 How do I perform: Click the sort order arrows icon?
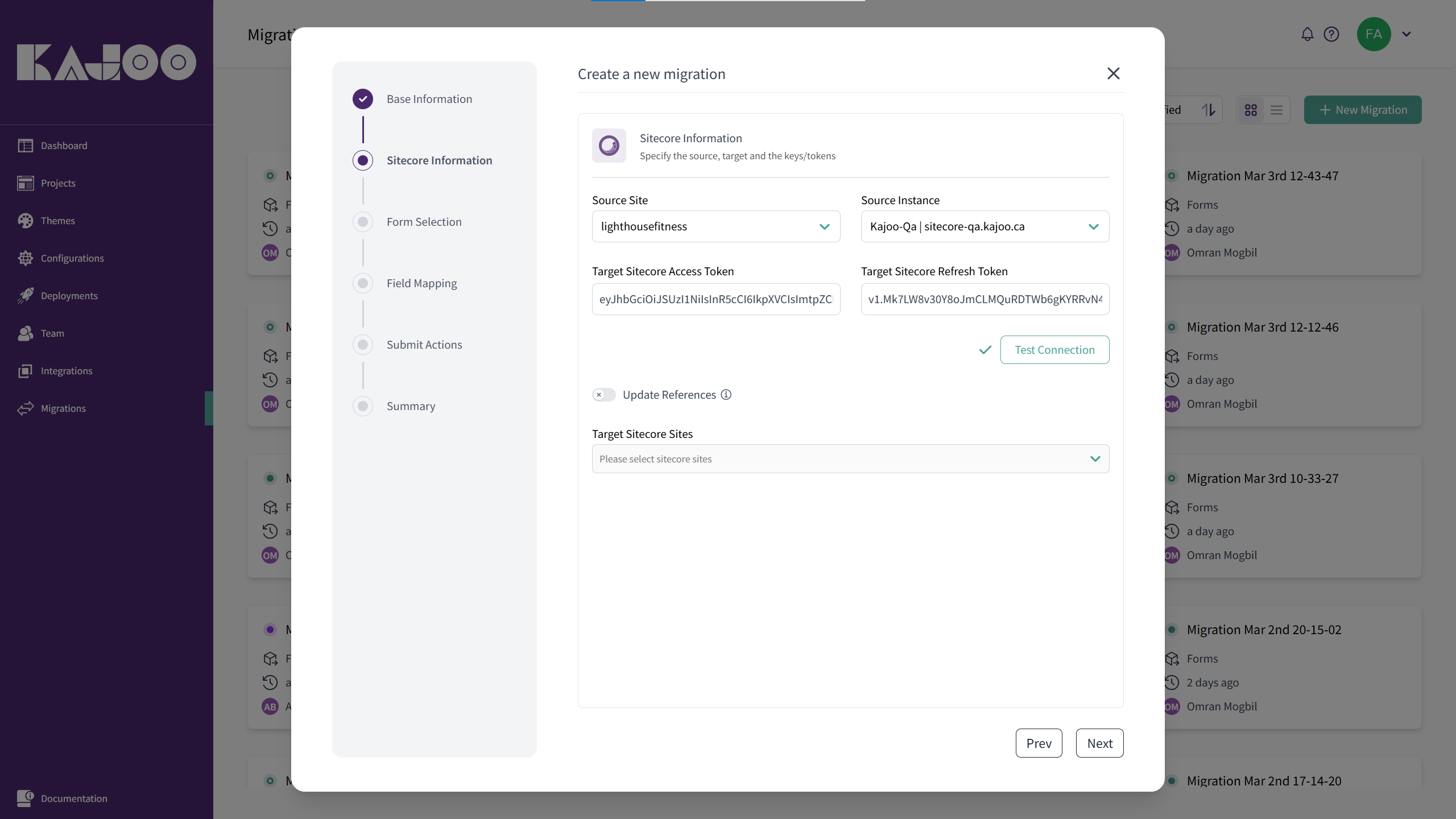click(x=1209, y=110)
